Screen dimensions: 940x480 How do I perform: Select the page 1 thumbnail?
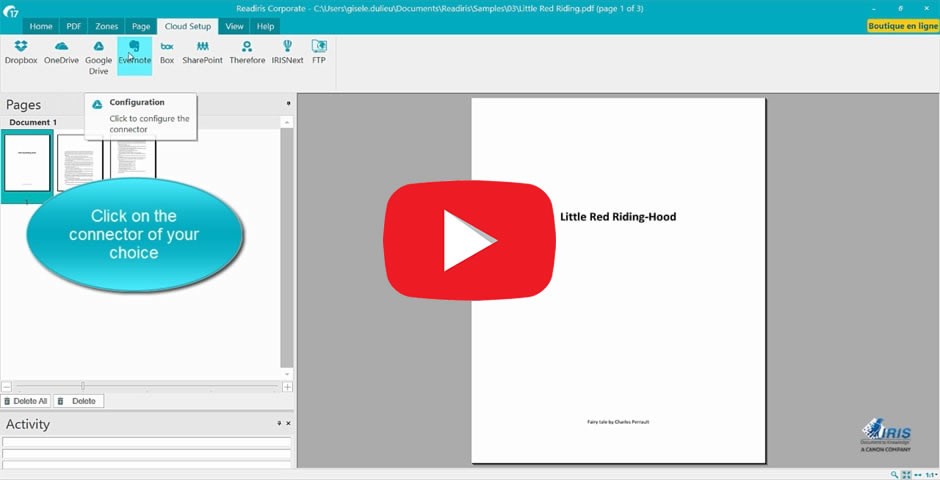[27, 163]
